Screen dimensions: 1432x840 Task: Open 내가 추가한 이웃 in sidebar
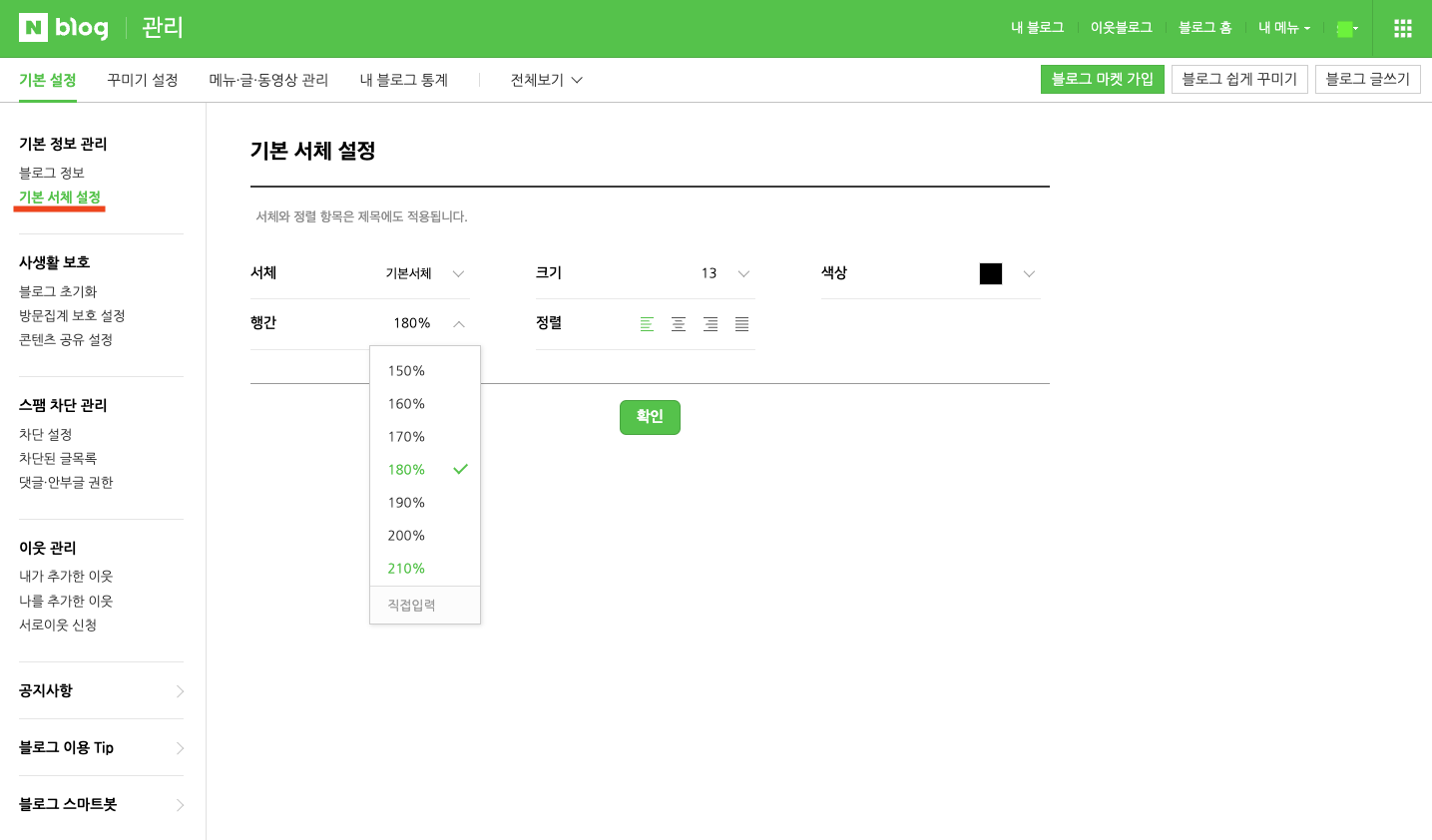coord(66,576)
